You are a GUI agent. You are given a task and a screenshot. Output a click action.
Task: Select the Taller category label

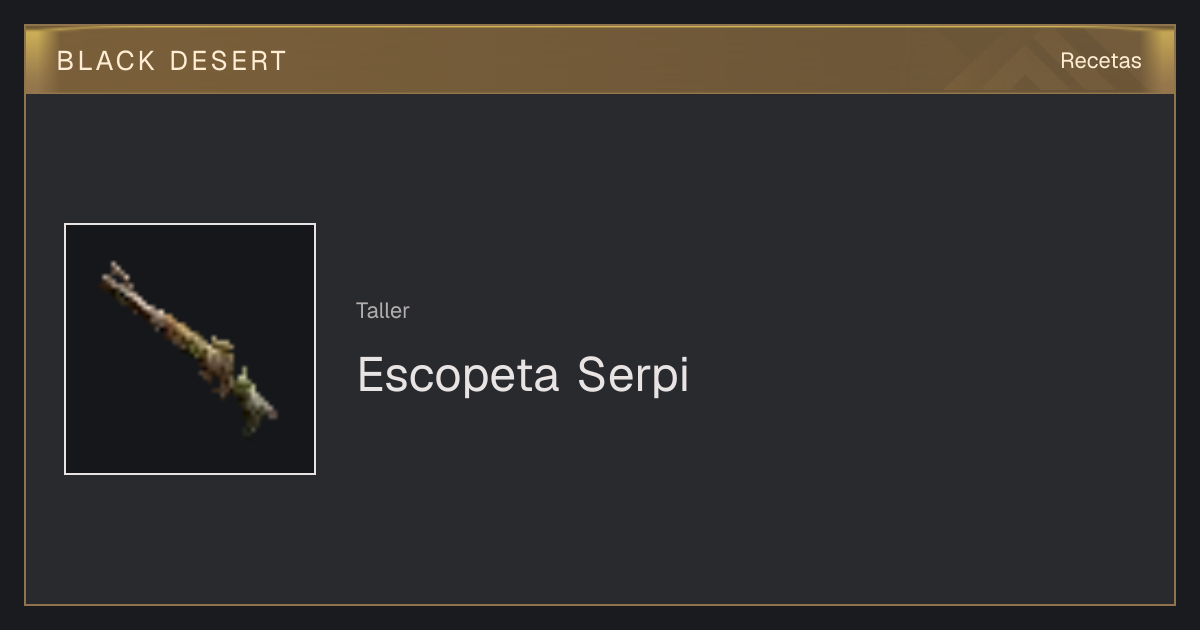382,310
